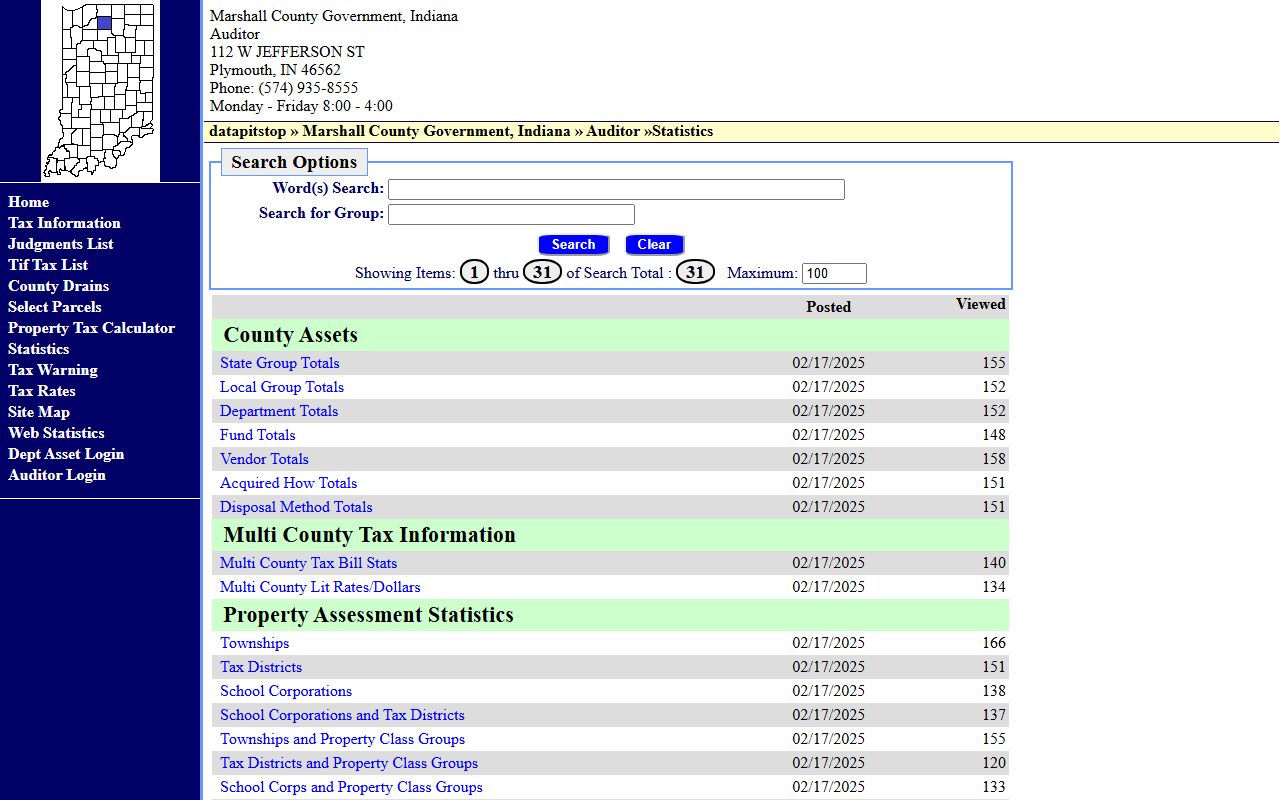Click the County Assets group heading

tap(290, 335)
